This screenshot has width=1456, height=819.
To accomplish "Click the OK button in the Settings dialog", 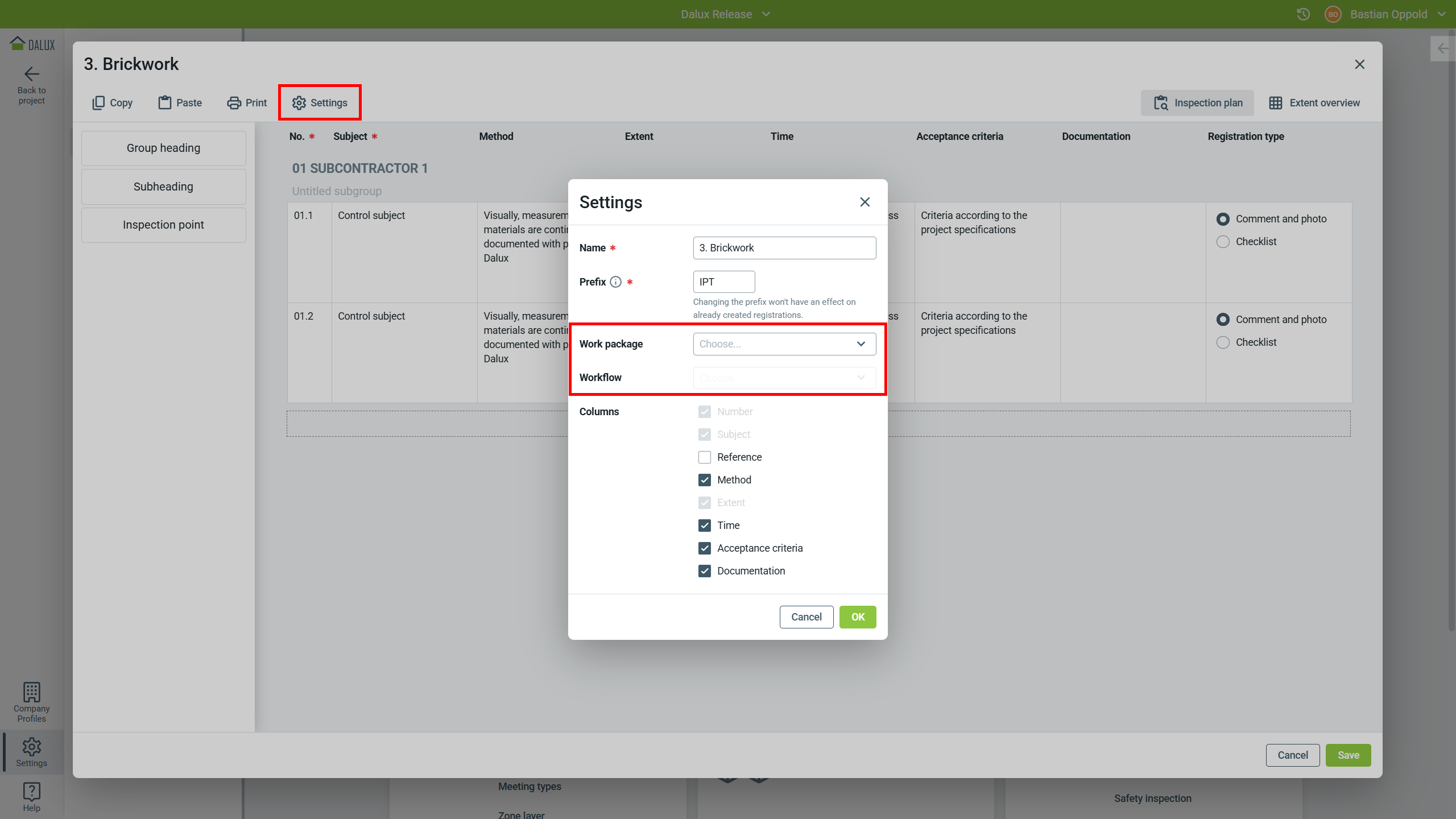I will point(857,617).
